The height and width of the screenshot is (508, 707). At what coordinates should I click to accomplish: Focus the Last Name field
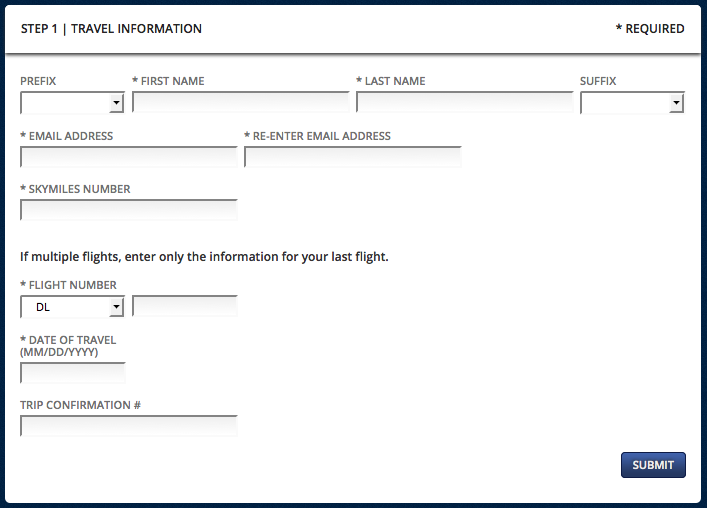point(464,102)
